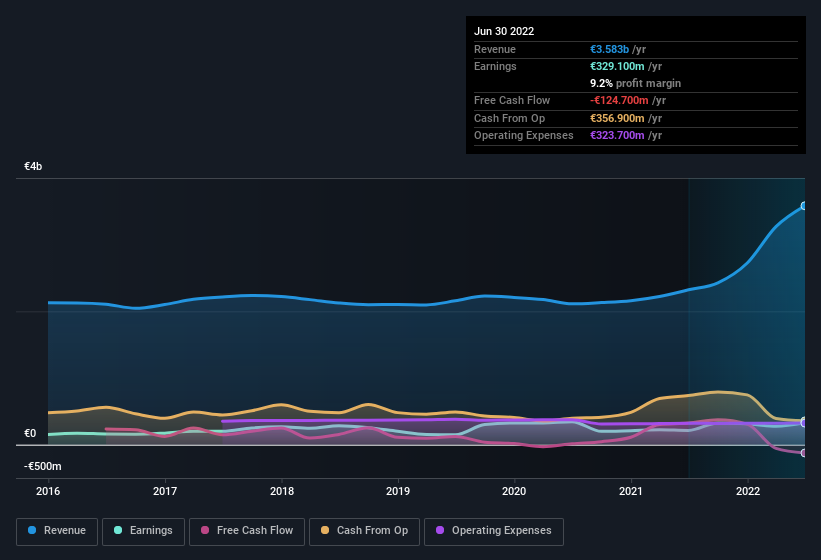Screen dimensions: 821x560
Task: Click the -€124.700m free cash flow value
Action: (619, 100)
